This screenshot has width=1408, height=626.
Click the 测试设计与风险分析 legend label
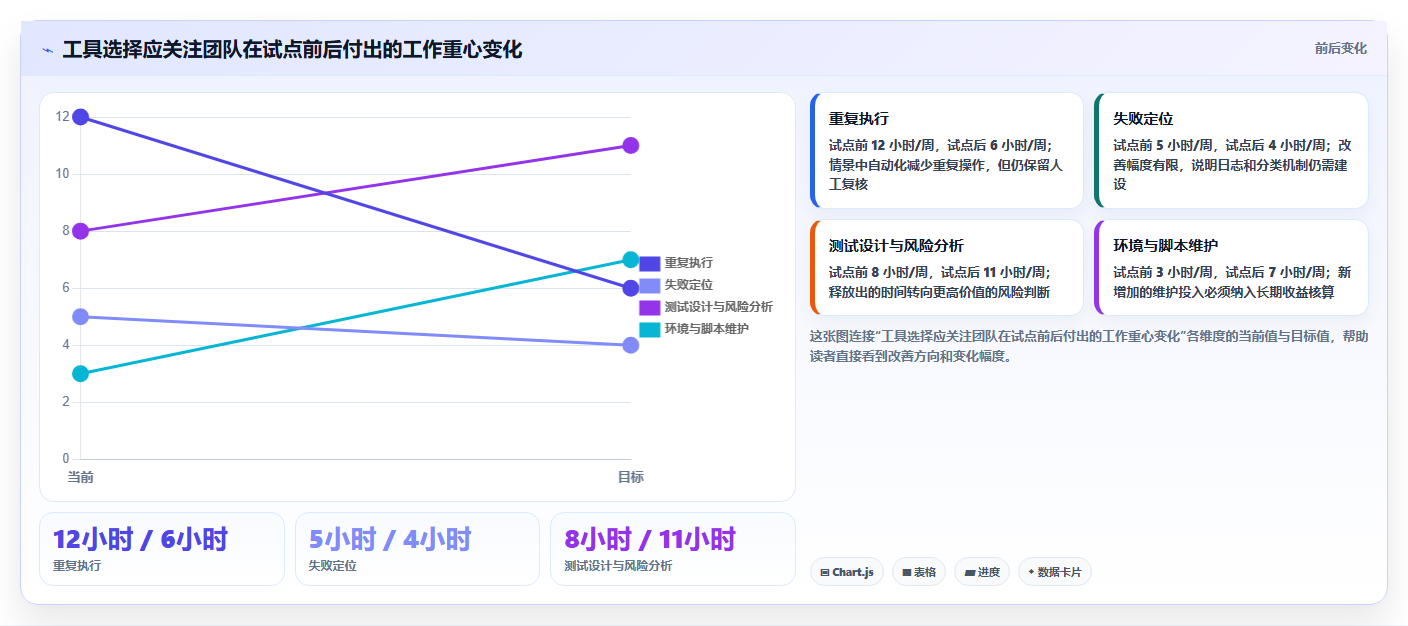click(x=719, y=307)
